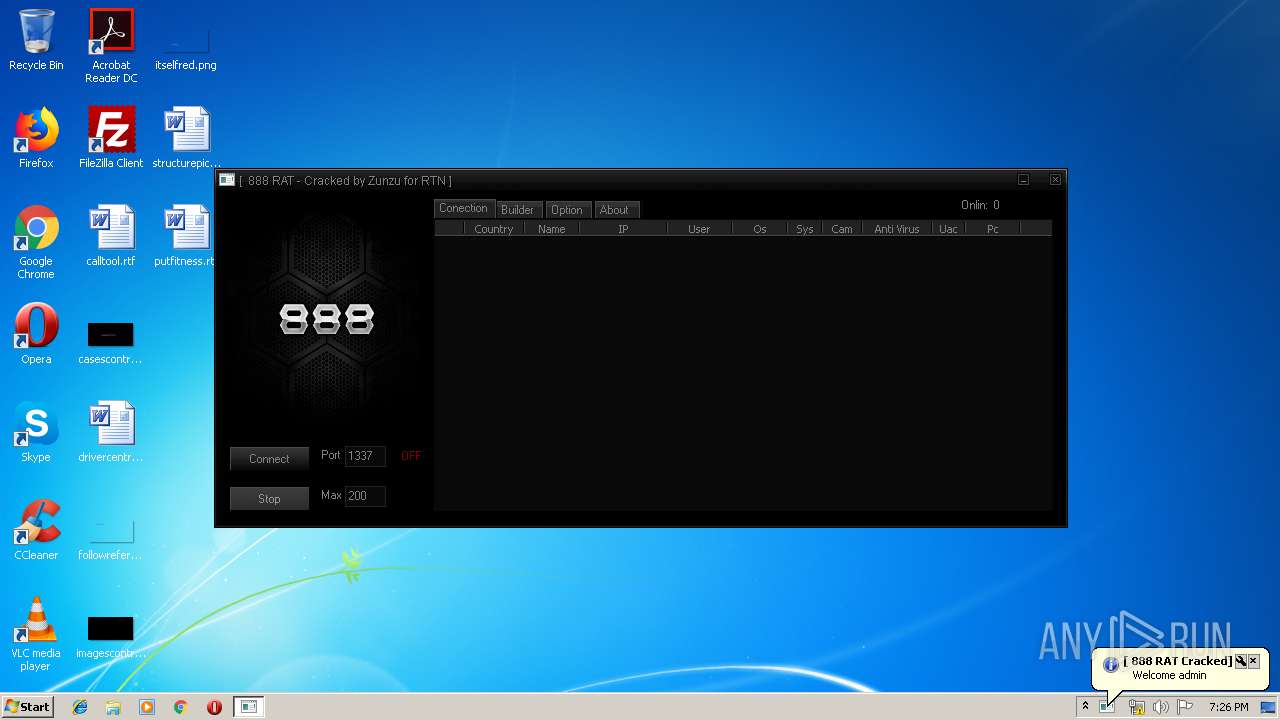Screen dimensions: 1280x720
Task: Click the Port input field
Action: pos(365,456)
